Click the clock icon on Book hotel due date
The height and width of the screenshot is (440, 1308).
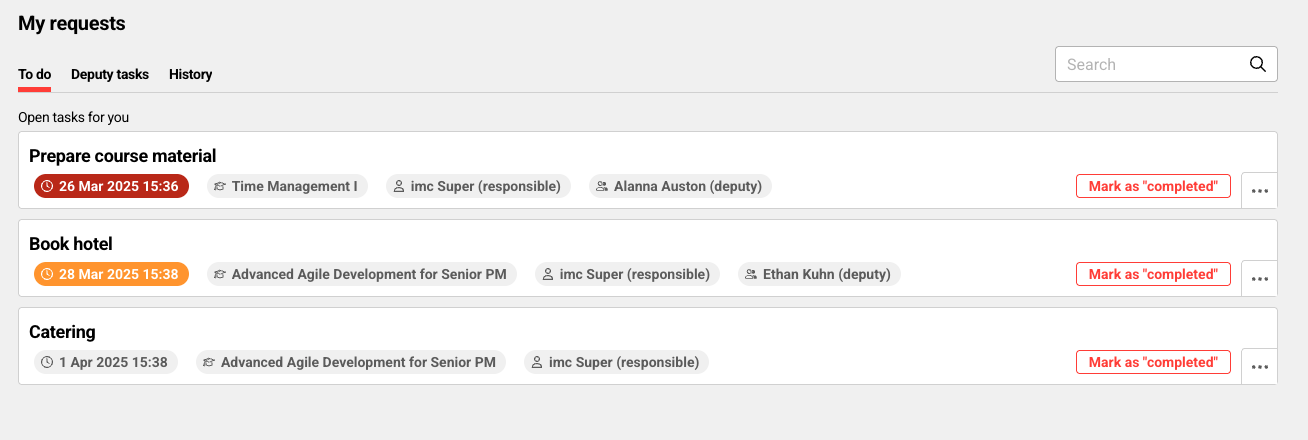(x=47, y=274)
